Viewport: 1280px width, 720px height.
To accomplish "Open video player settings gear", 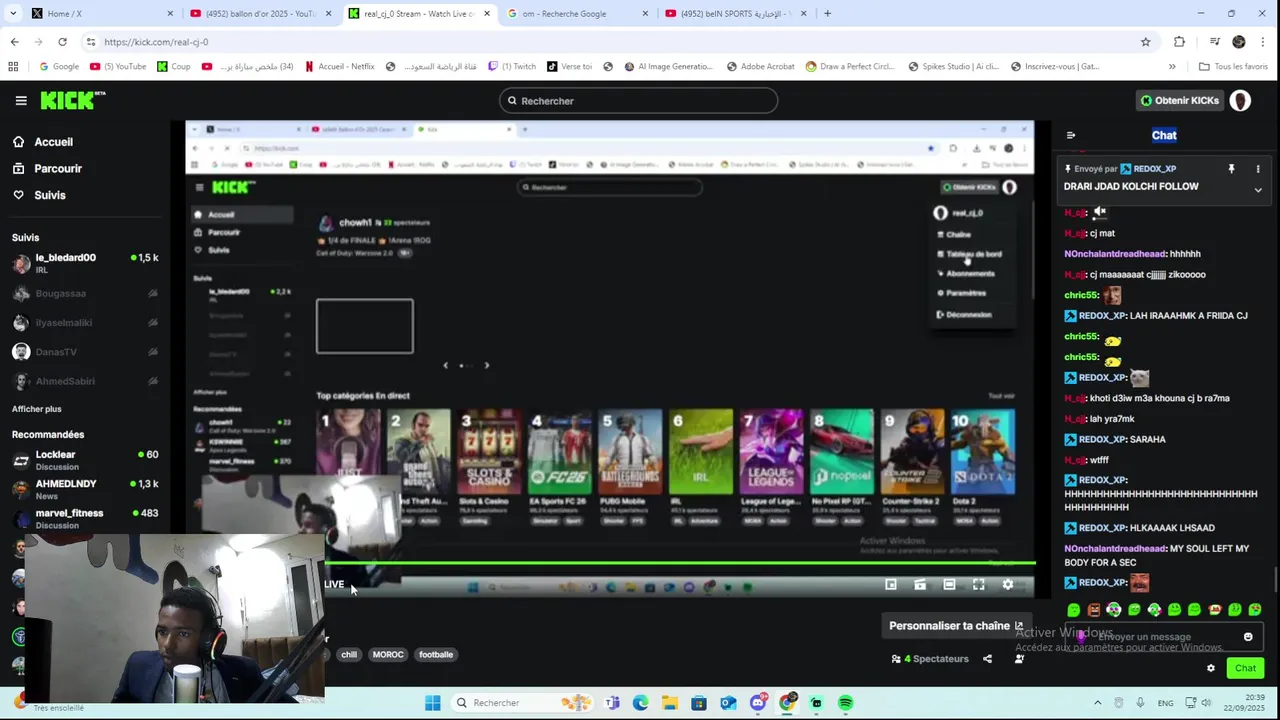I will (x=1008, y=585).
